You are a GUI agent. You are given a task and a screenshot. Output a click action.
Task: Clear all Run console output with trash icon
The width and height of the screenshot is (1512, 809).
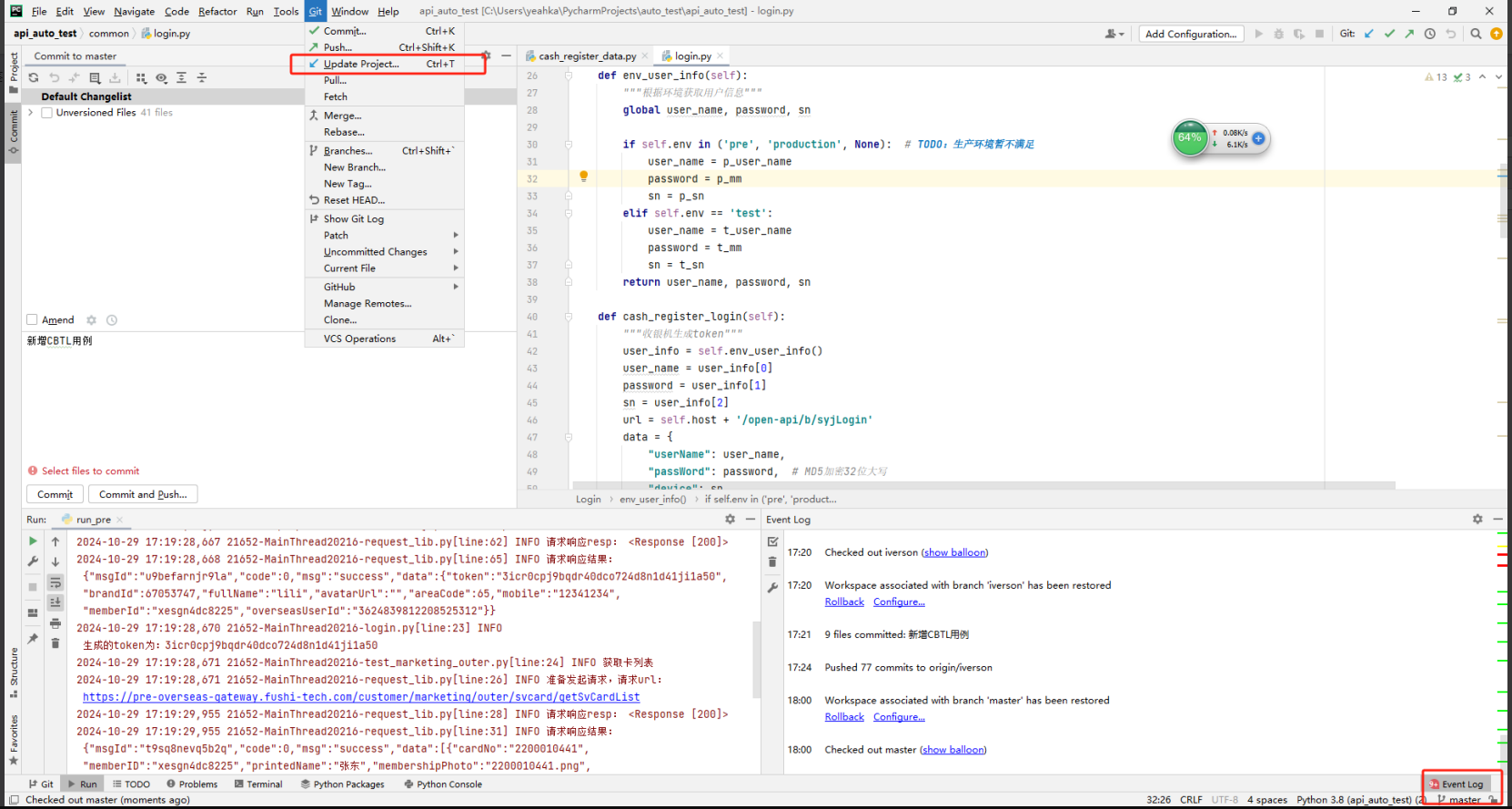click(55, 643)
